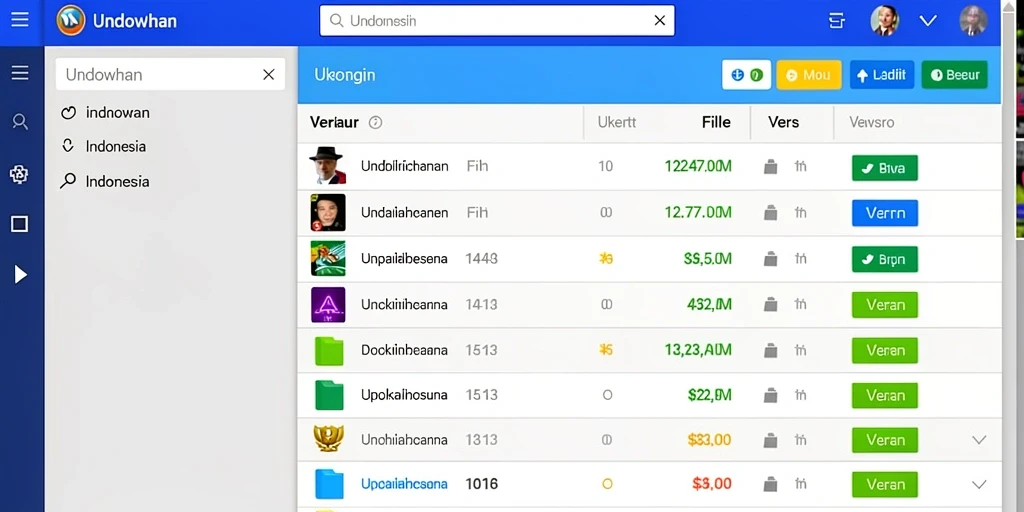Click Veran button in Unckiinhcanna row
Image resolution: width=1024 pixels, height=512 pixels.
coord(885,305)
